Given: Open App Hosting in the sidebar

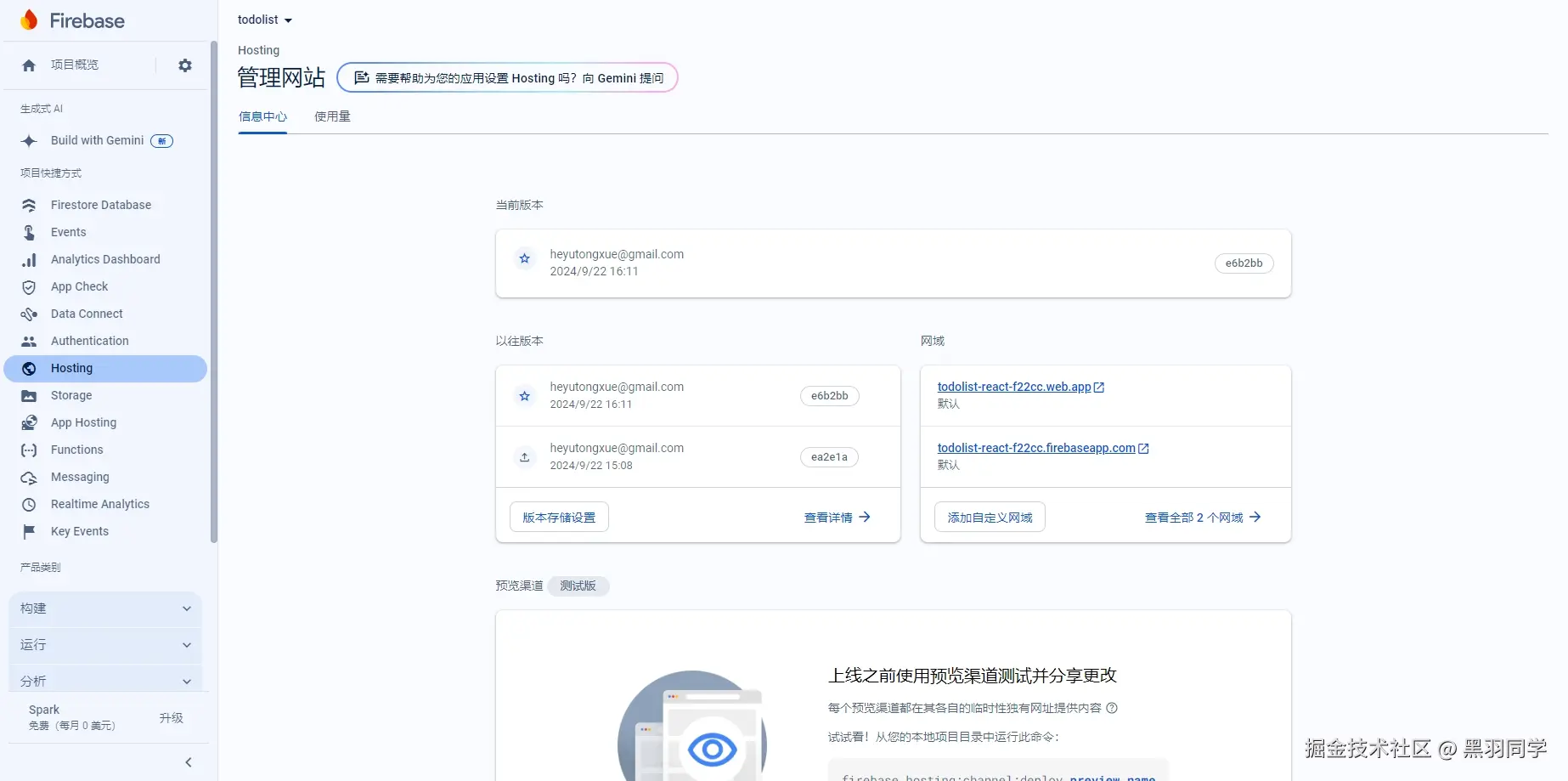Looking at the screenshot, I should [x=105, y=423].
